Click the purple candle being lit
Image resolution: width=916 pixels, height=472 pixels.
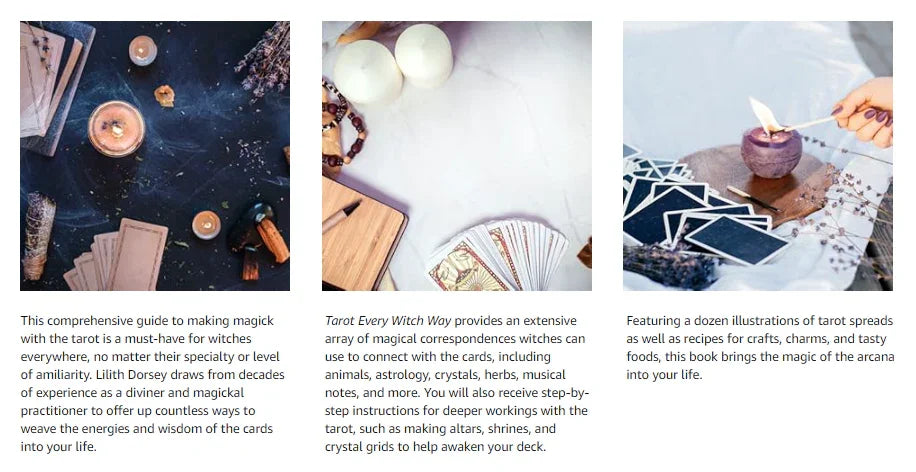[771, 152]
